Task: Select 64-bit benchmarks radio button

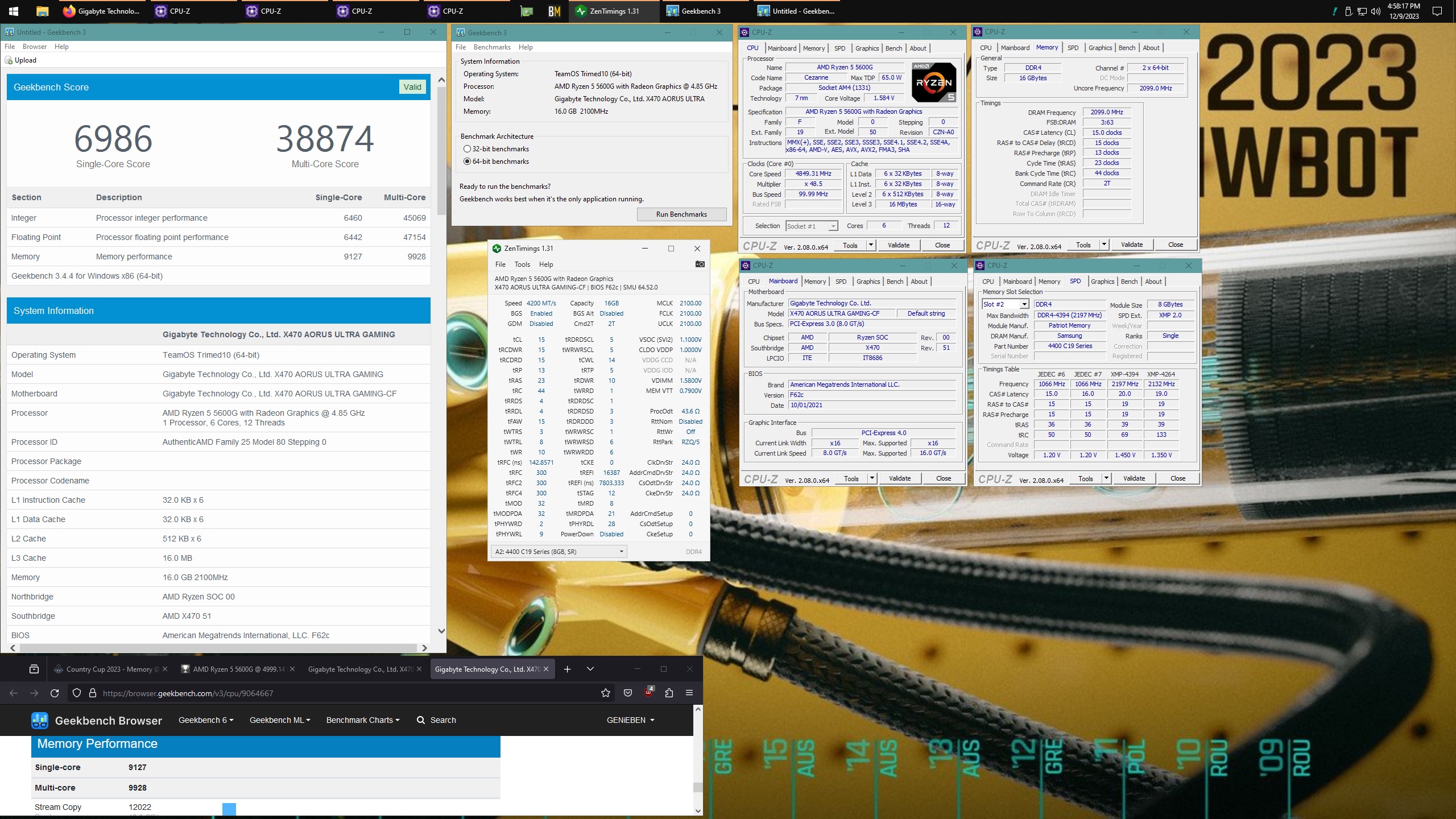Action: click(467, 162)
